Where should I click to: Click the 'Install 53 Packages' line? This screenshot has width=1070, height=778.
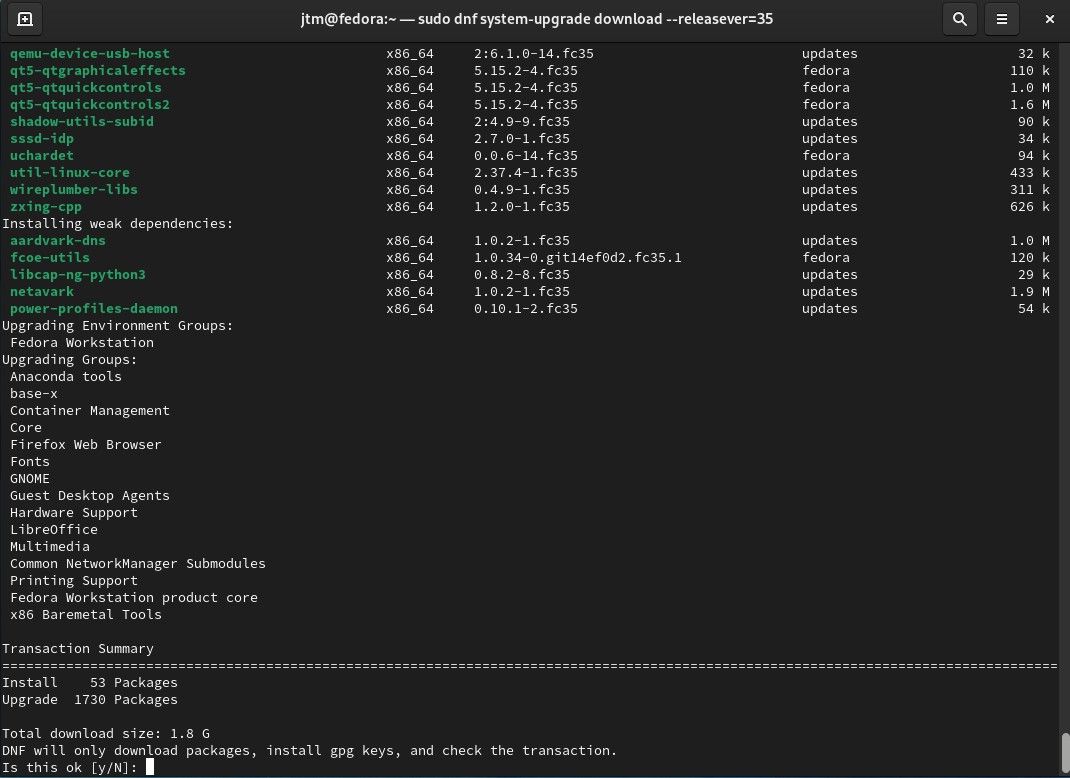pos(89,683)
